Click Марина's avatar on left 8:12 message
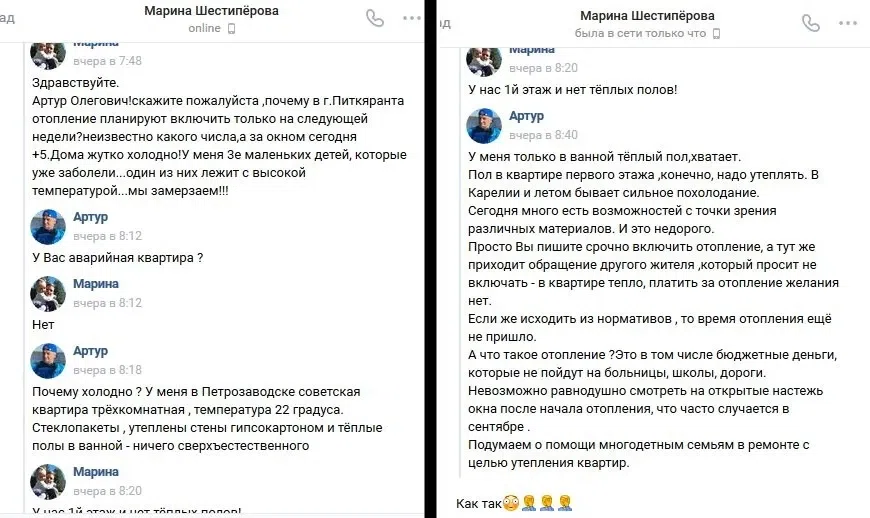Screen dimensions: 870x518 48,293
